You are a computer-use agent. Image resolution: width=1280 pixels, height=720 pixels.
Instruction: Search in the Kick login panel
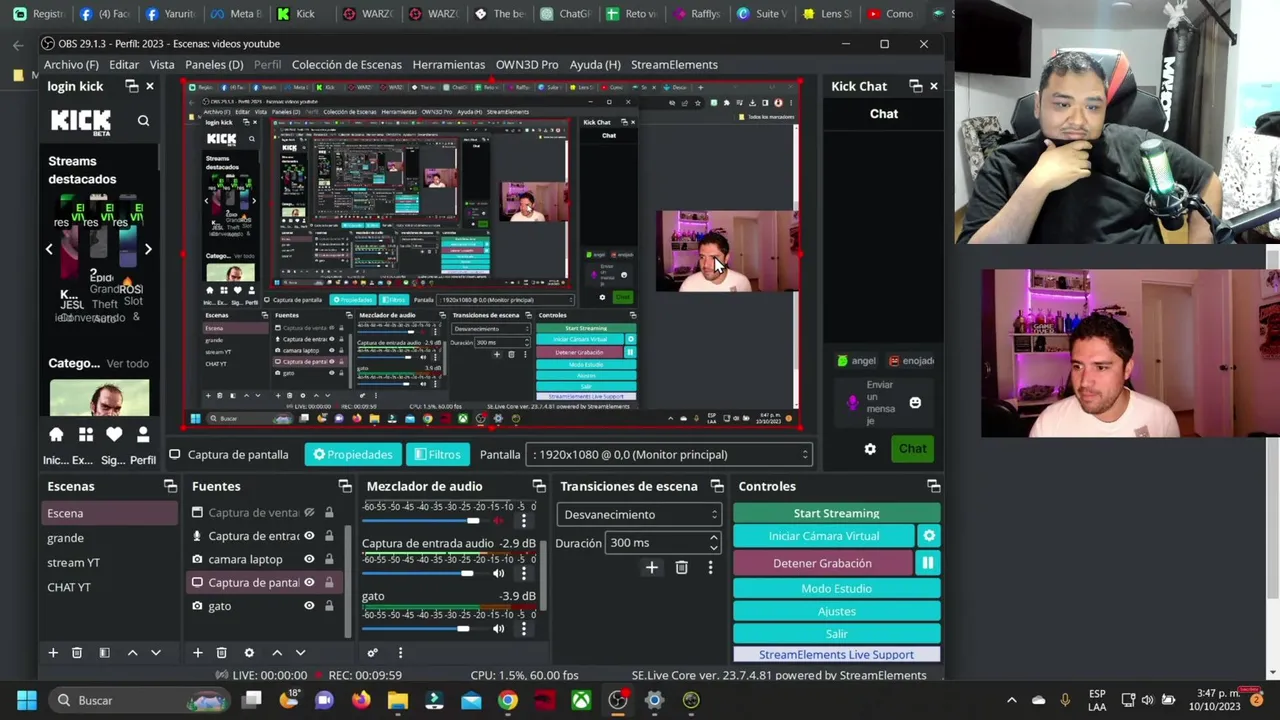pyautogui.click(x=143, y=121)
